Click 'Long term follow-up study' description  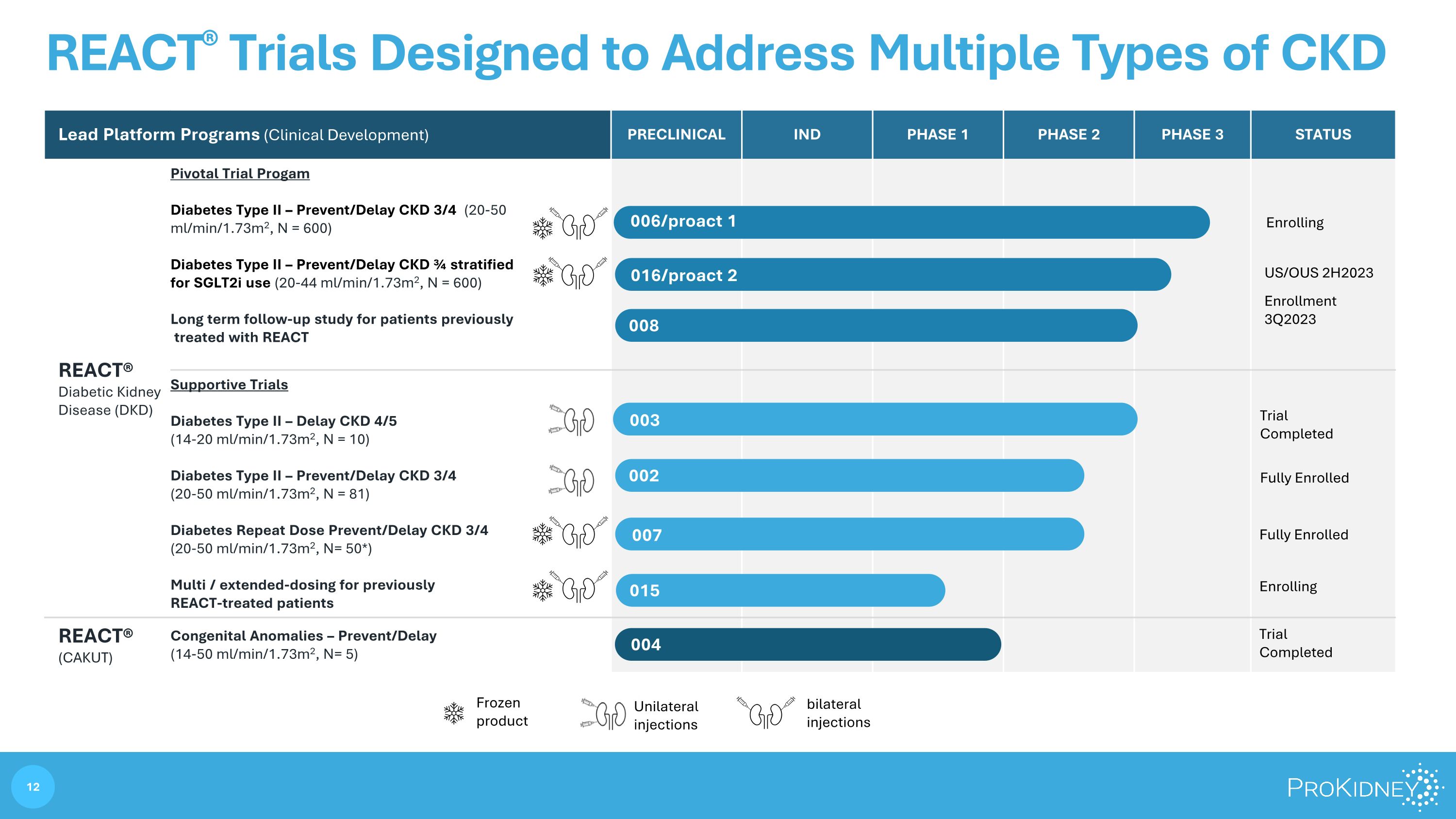(342, 328)
